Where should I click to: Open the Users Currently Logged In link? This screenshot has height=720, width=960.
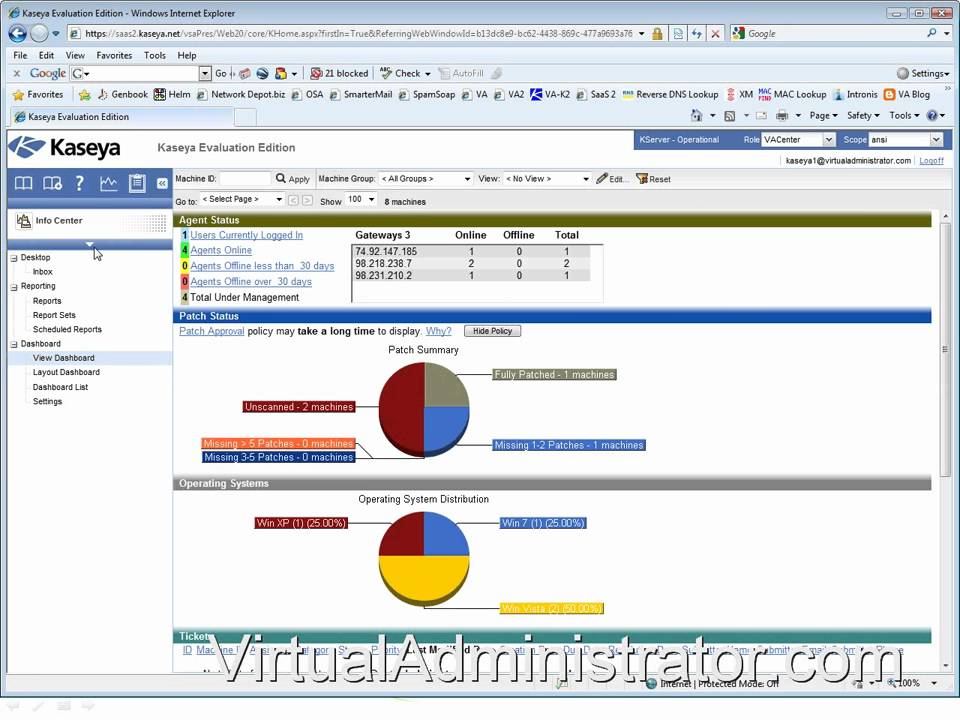click(x=246, y=235)
